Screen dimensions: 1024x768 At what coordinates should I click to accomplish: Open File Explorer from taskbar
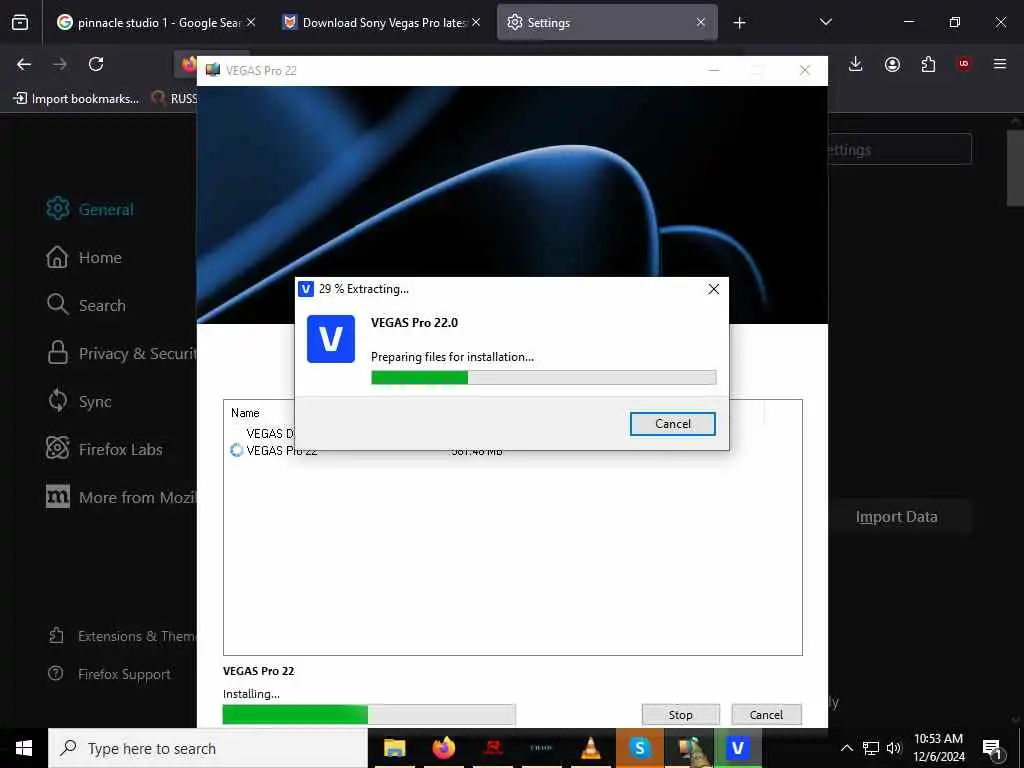[394, 748]
